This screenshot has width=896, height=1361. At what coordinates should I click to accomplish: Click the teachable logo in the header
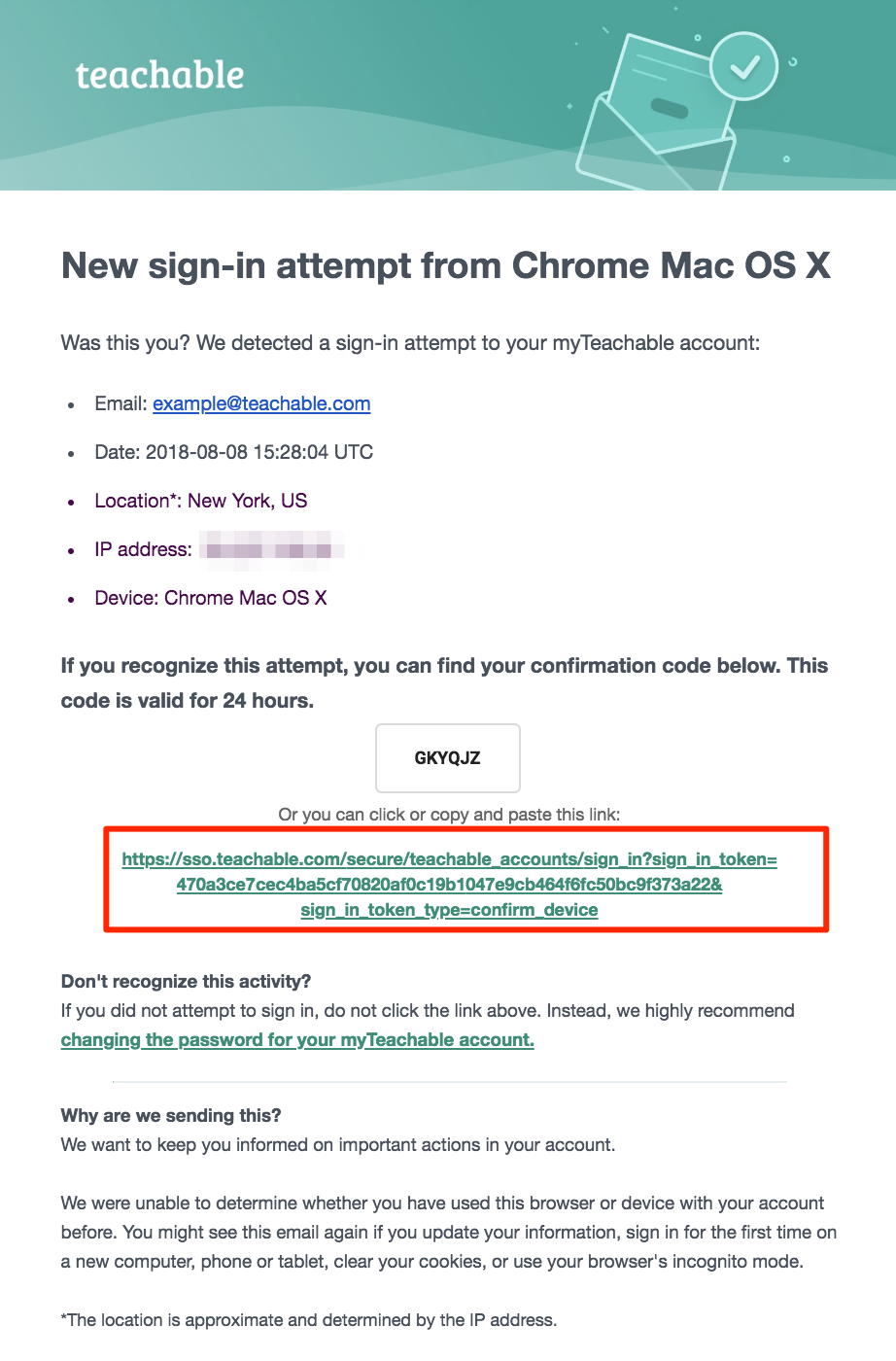[x=159, y=75]
